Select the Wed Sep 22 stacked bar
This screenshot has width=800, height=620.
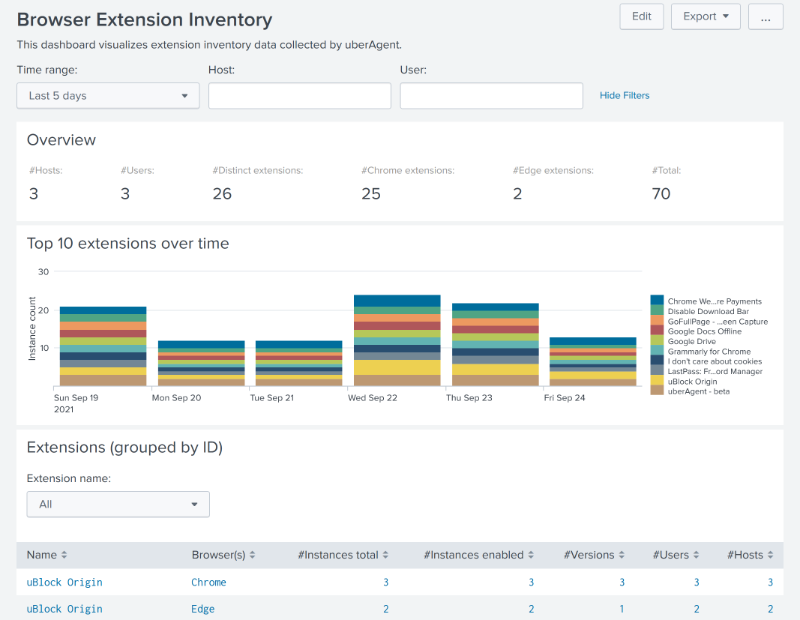coord(397,341)
